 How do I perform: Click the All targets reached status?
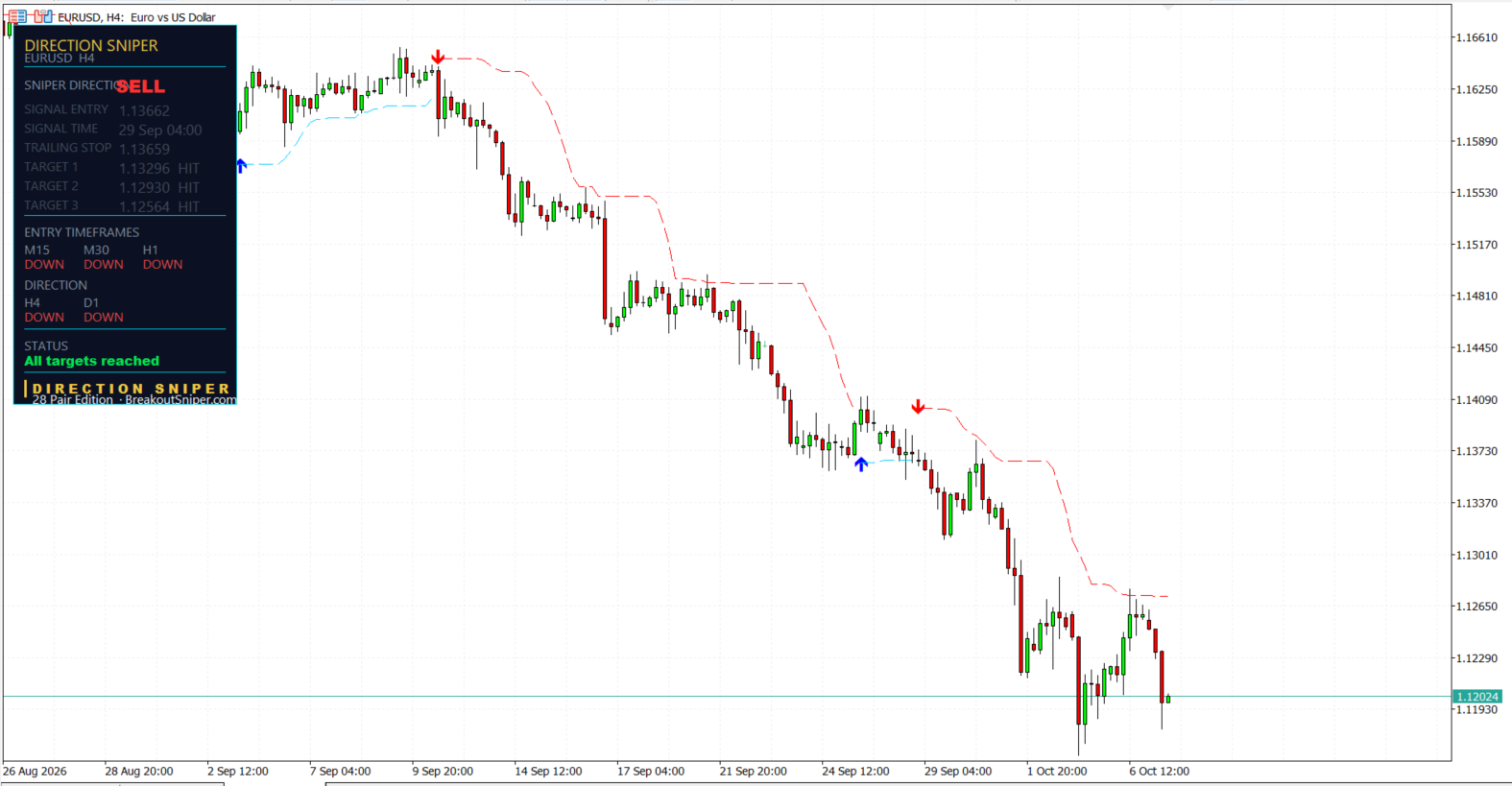pos(92,361)
